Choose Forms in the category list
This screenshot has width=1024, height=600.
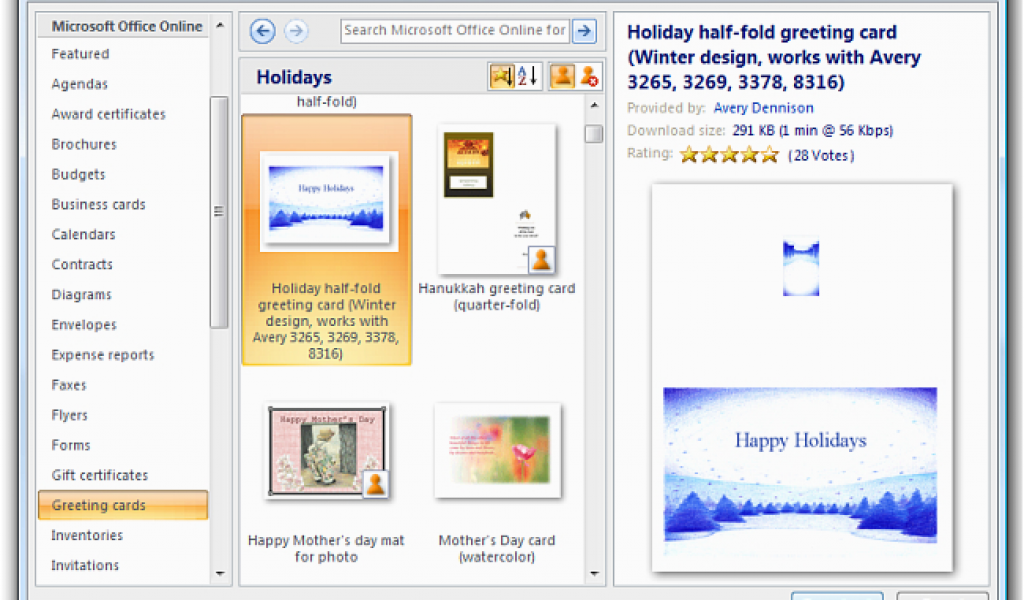click(71, 445)
